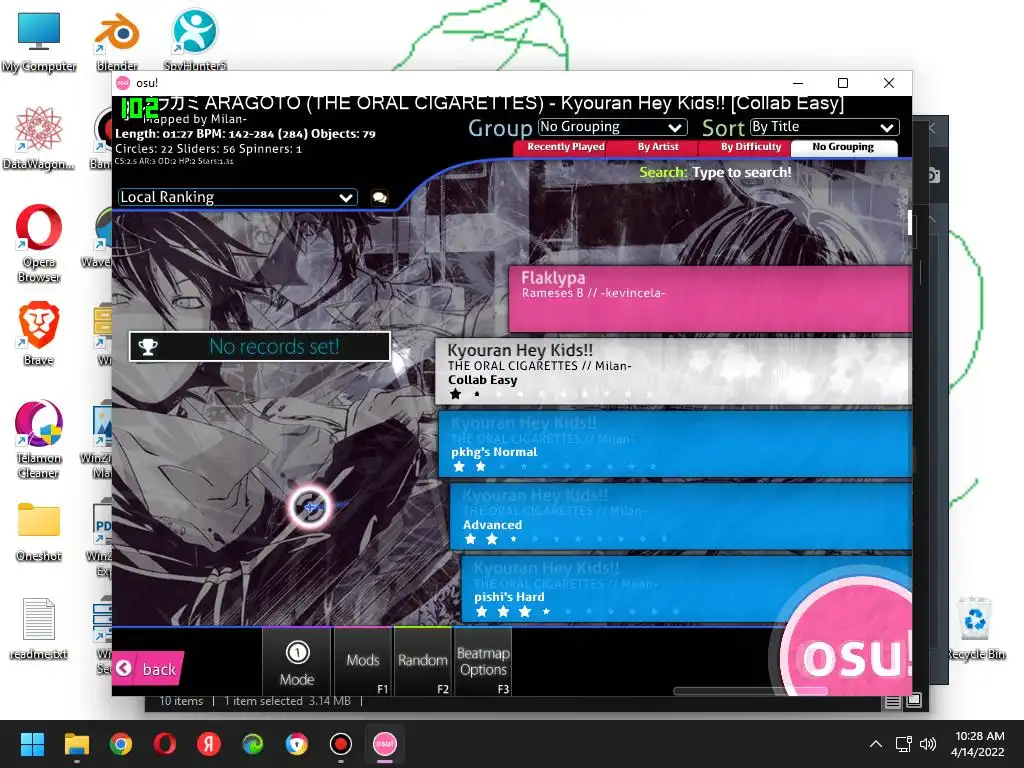Screen dimensions: 1024x768
Task: Open readme.txt file on desktop
Action: (x=39, y=628)
